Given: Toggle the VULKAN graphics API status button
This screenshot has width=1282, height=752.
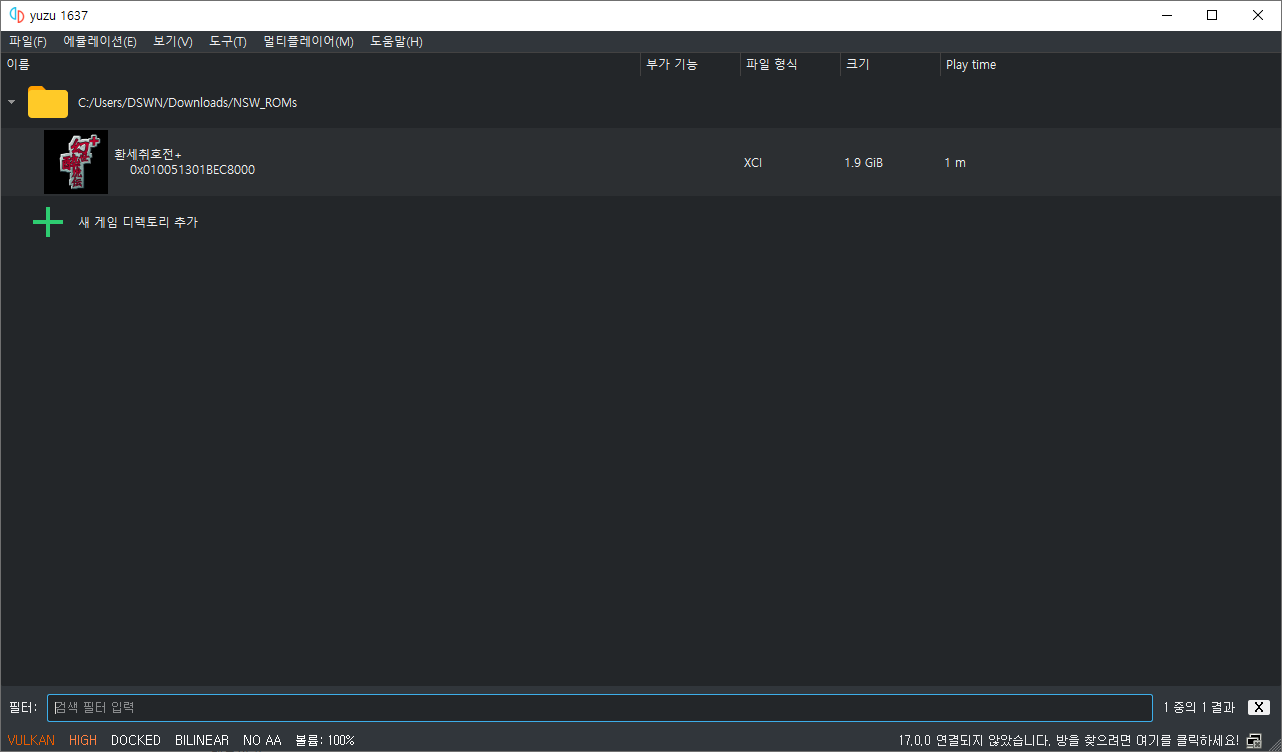Looking at the screenshot, I should click(x=31, y=740).
